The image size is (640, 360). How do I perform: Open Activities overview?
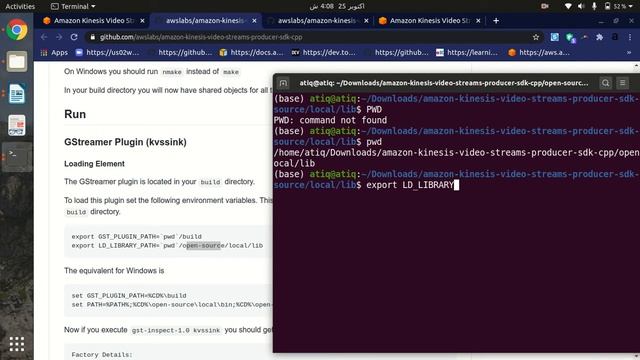coord(20,7)
